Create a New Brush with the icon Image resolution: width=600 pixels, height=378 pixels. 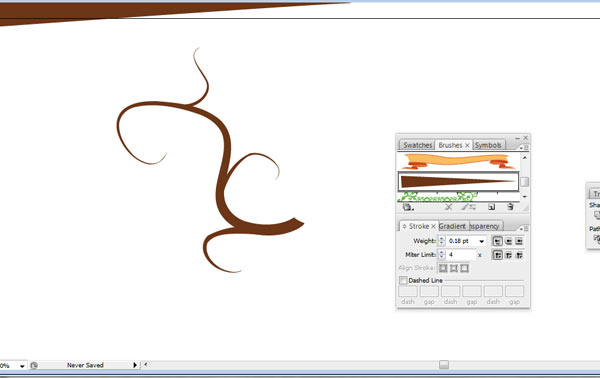tap(492, 207)
